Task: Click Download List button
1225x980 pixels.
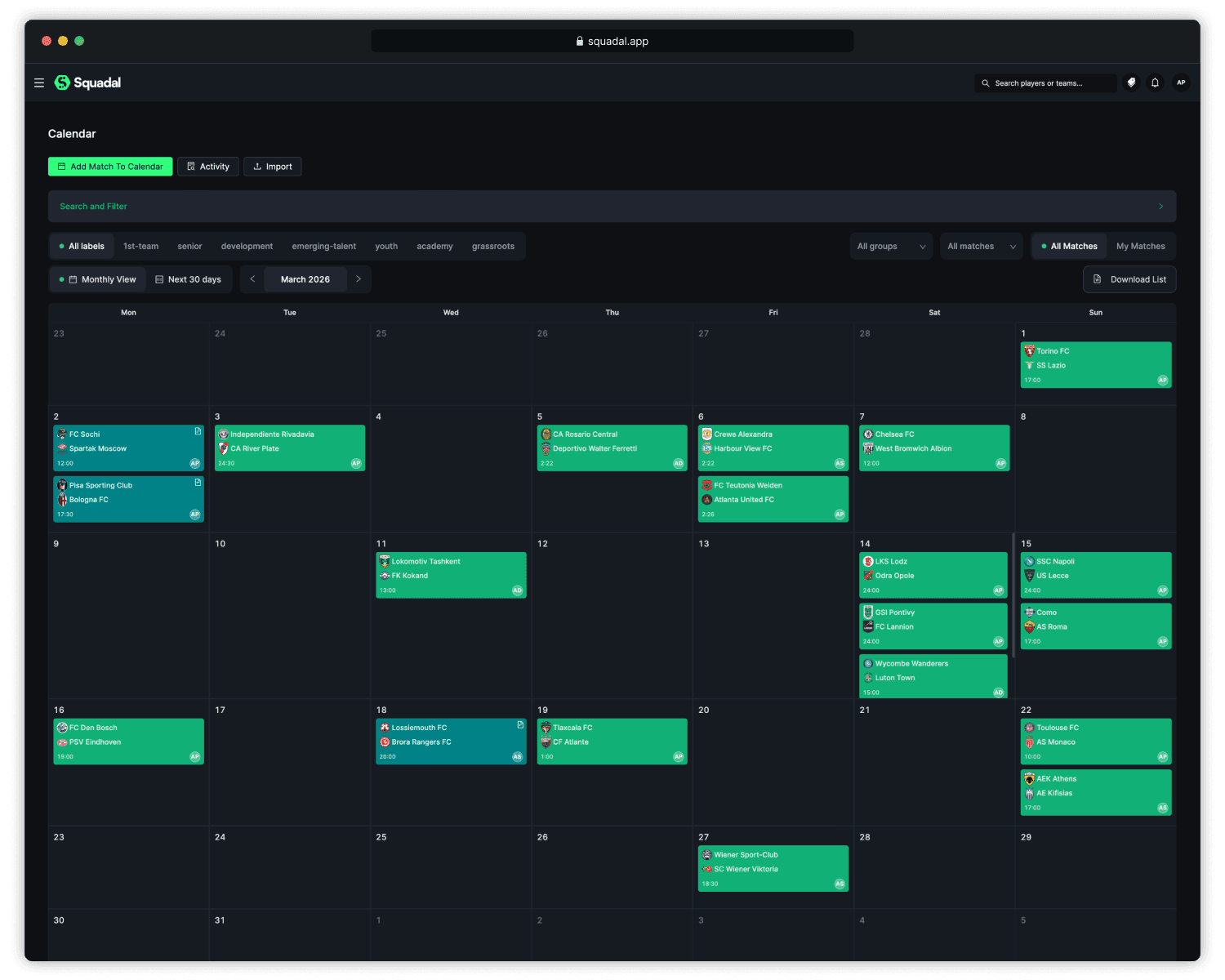Action: pyautogui.click(x=1129, y=279)
